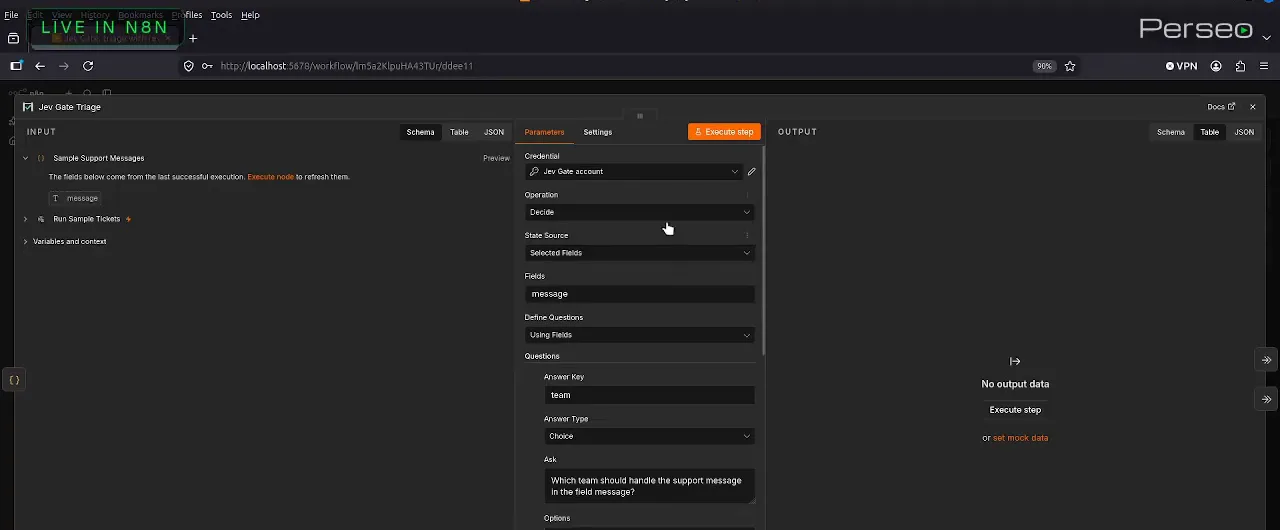This screenshot has width=1280, height=530.
Task: Switch input view to Table tab
Action: (459, 132)
